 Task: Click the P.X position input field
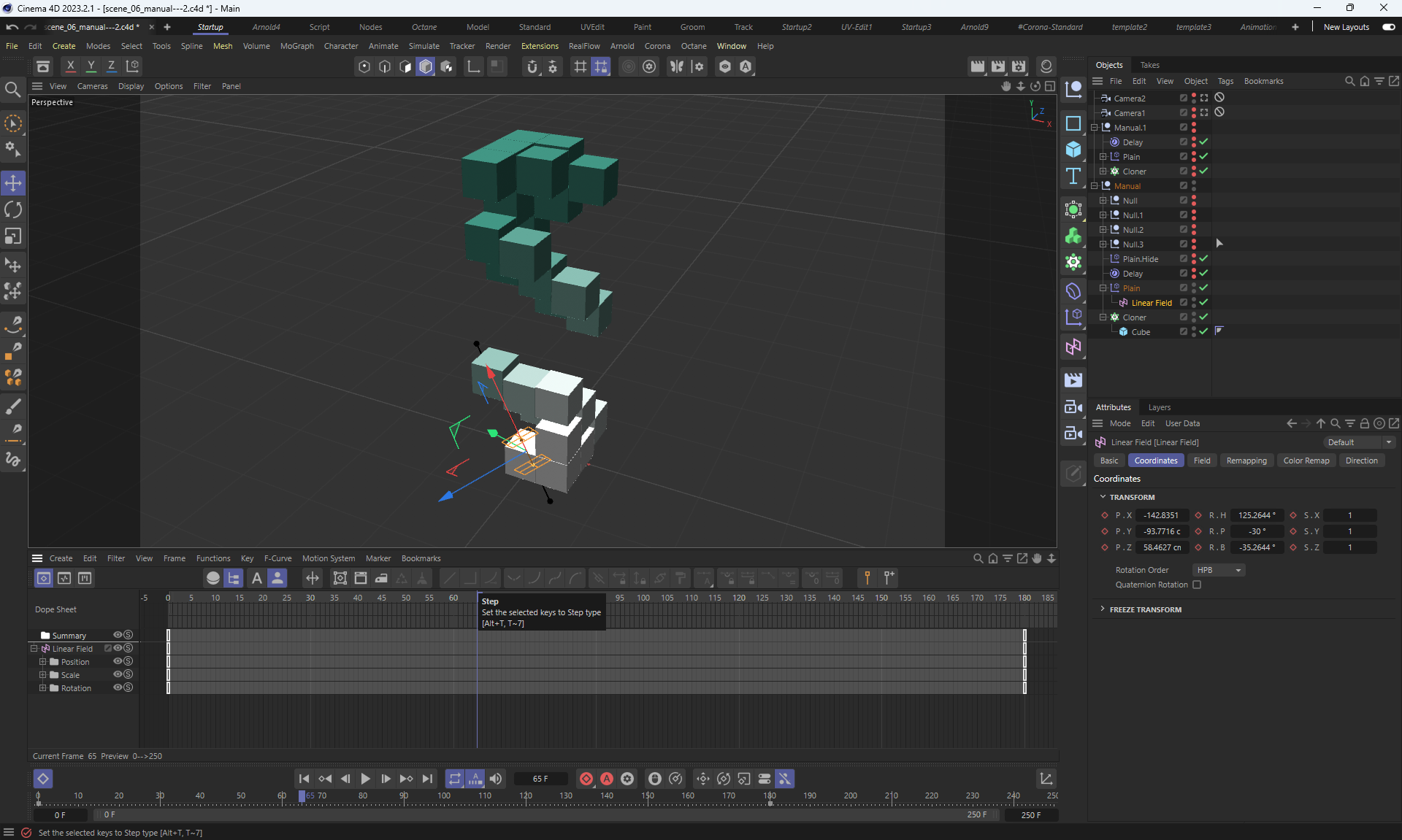click(x=1161, y=515)
